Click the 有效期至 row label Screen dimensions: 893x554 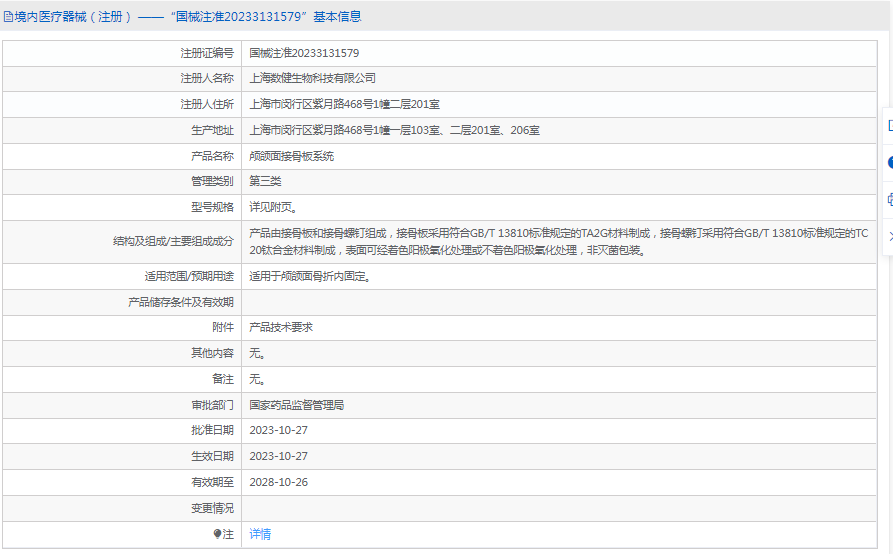click(x=212, y=482)
